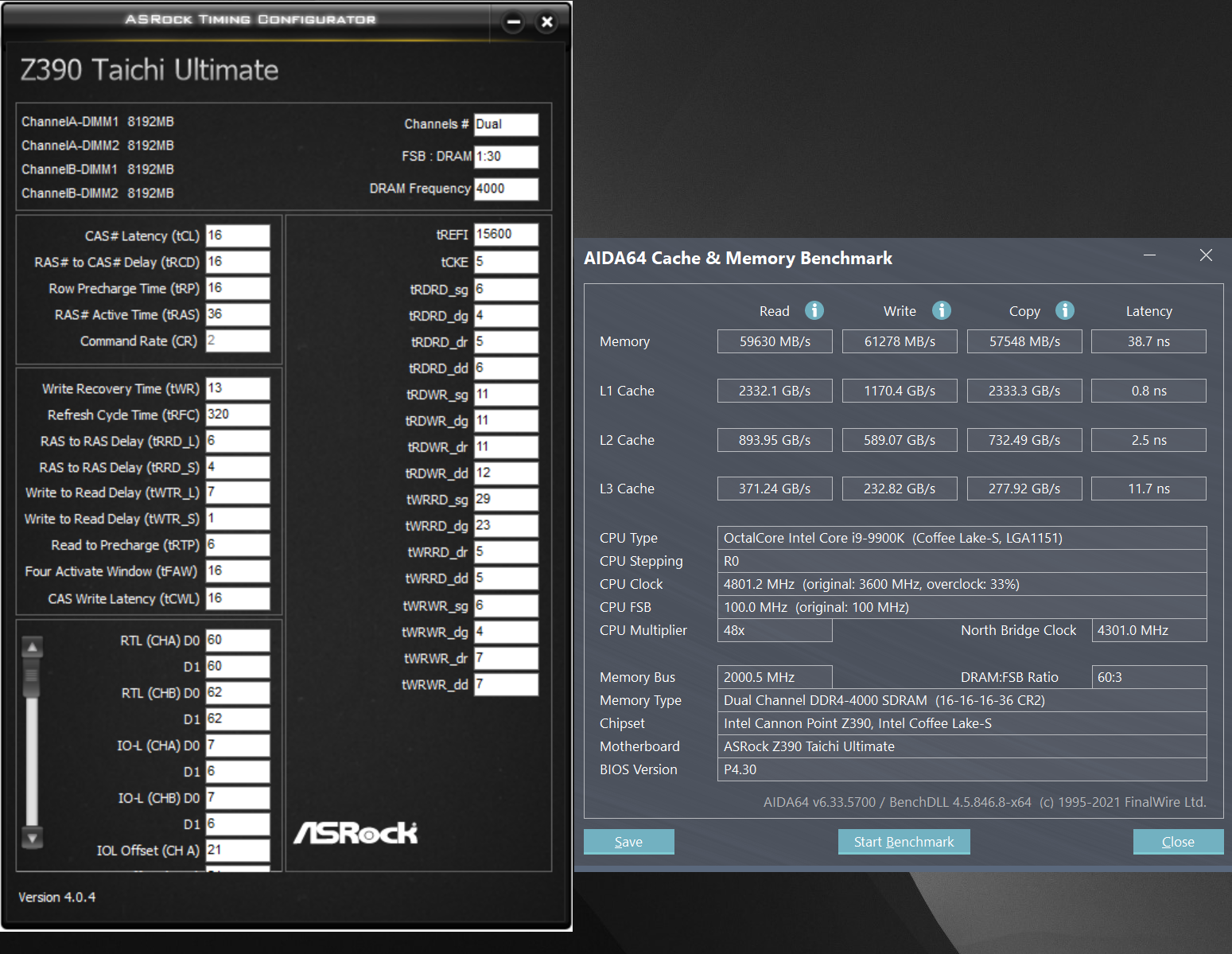Select the IO-L (CHB) D0 value field

coord(238,798)
